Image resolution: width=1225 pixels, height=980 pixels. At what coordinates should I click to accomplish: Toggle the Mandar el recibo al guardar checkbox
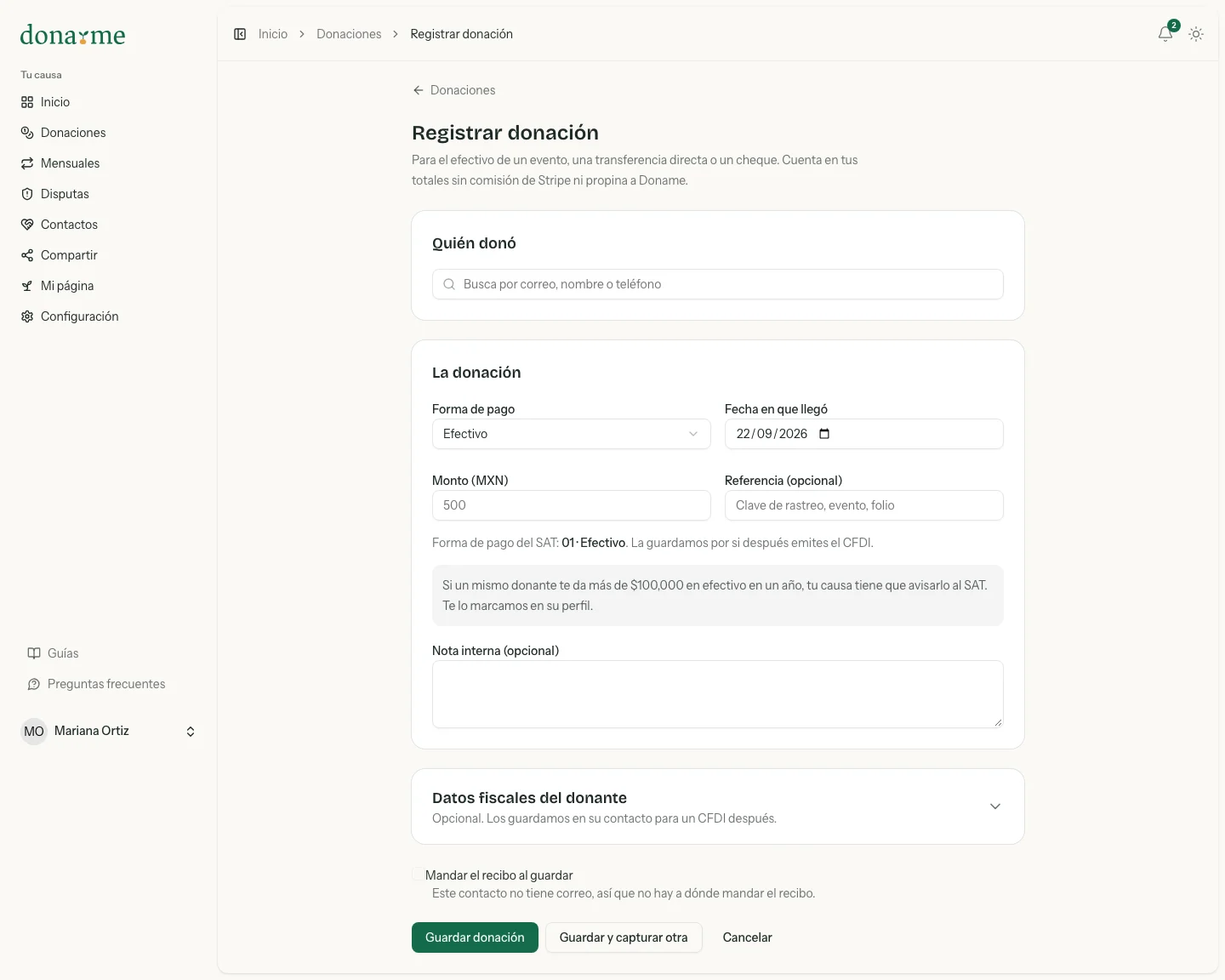click(x=418, y=875)
